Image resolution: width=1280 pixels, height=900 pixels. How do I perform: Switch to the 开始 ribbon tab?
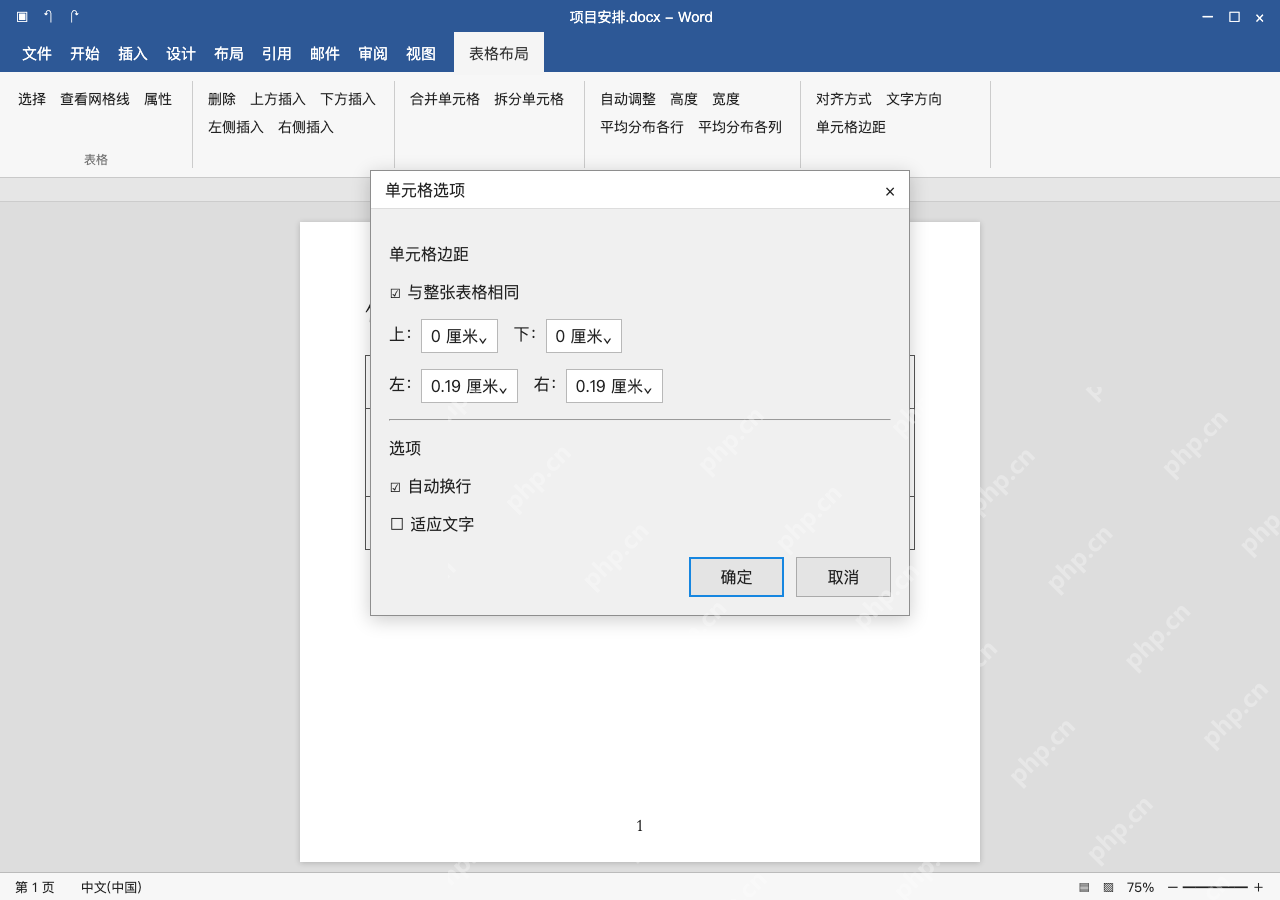[x=85, y=53]
